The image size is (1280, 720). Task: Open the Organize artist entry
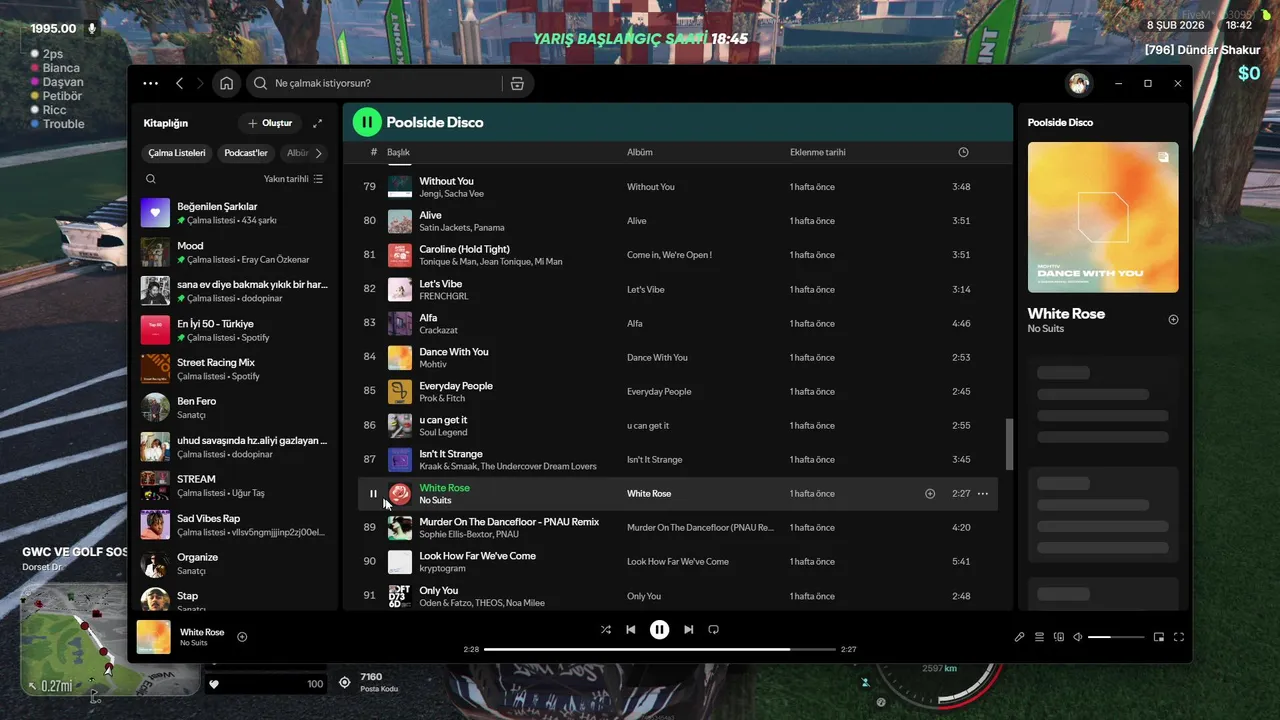[235, 563]
